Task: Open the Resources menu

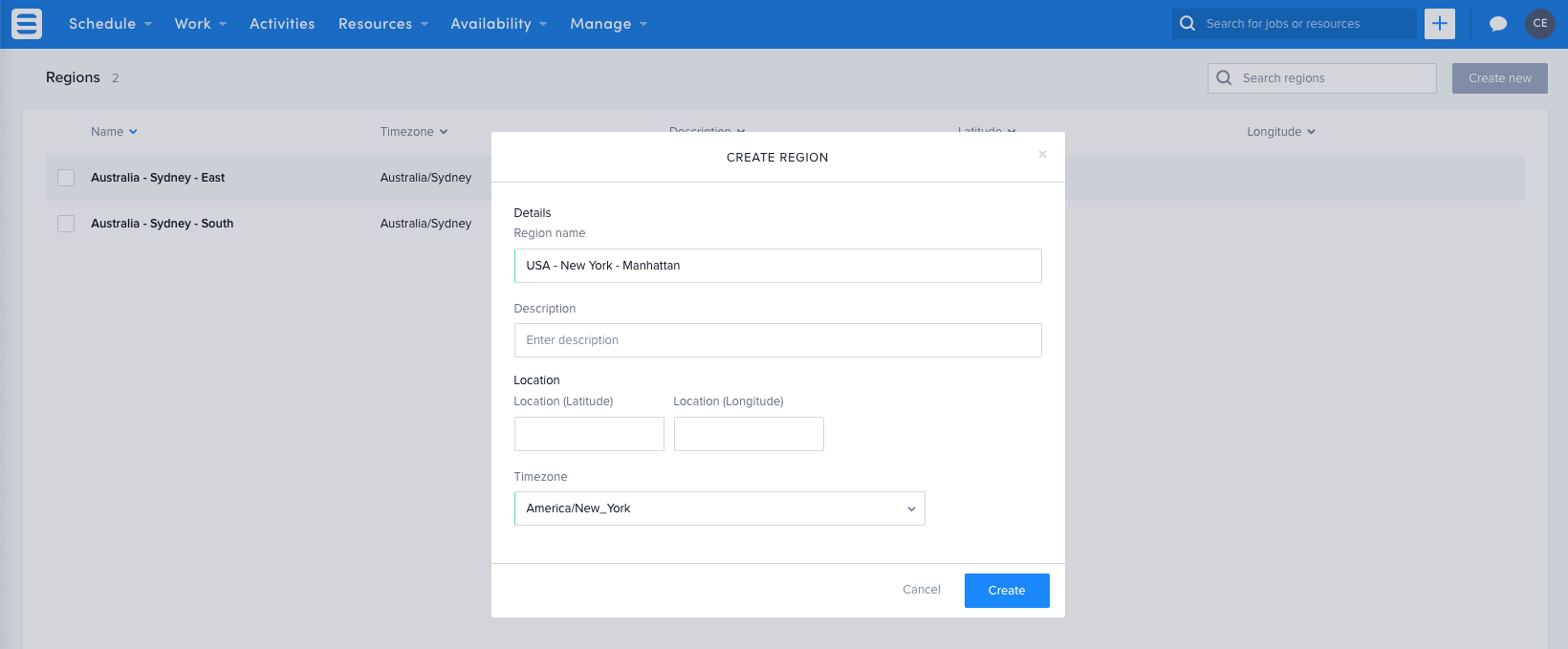Action: click(x=382, y=24)
